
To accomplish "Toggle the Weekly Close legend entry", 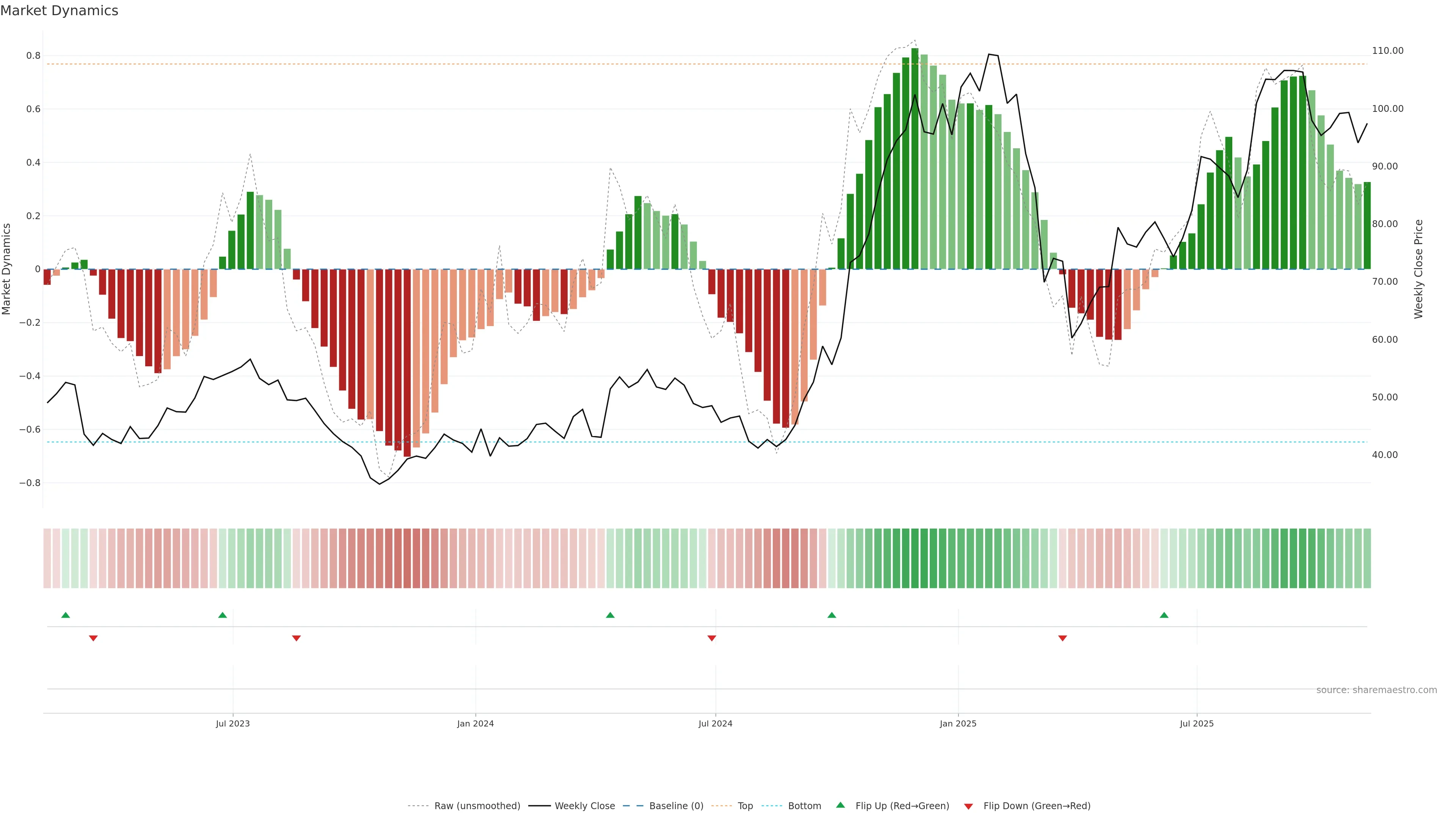I will tap(584, 806).
